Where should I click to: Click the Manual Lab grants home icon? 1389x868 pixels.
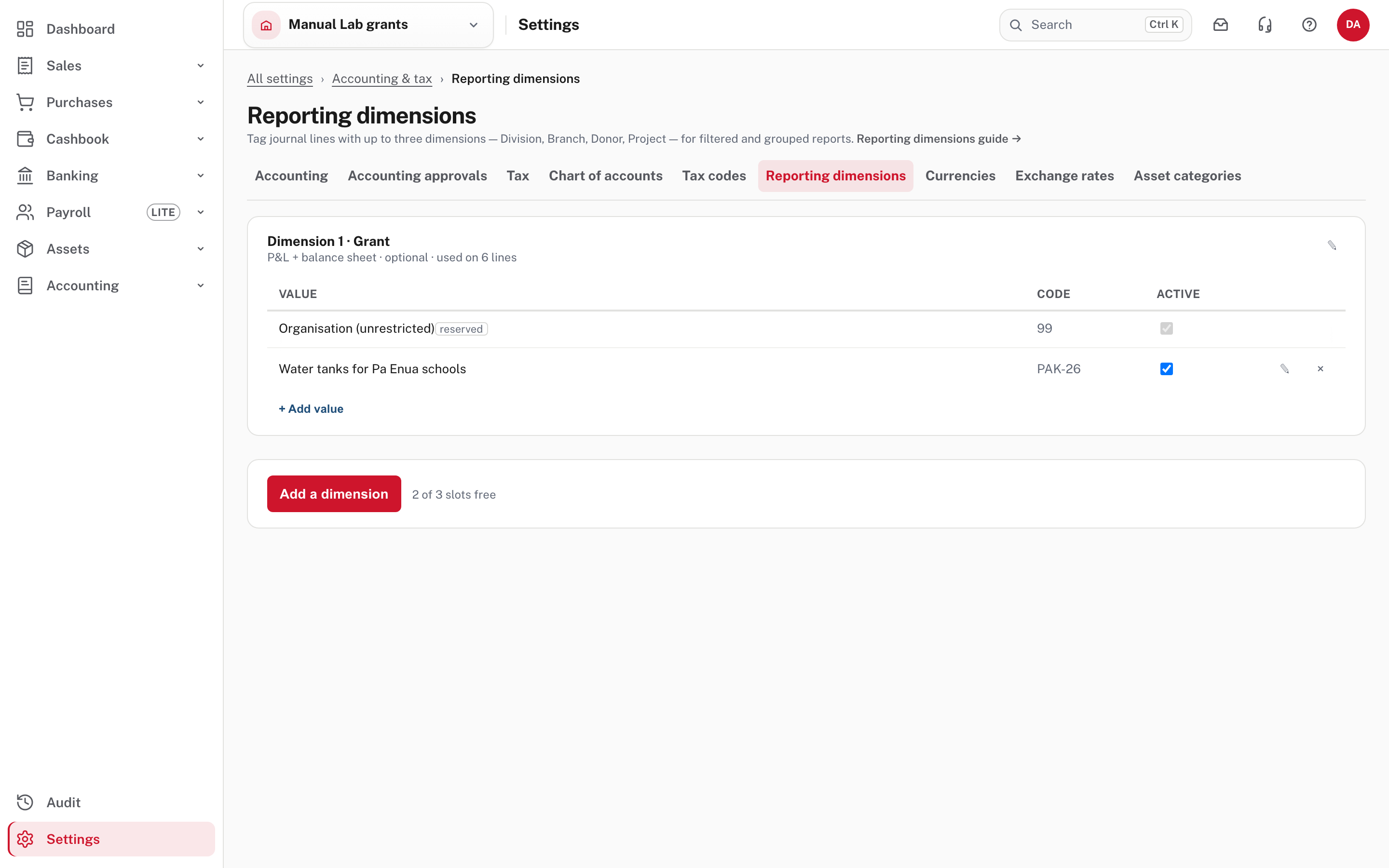coord(266,25)
